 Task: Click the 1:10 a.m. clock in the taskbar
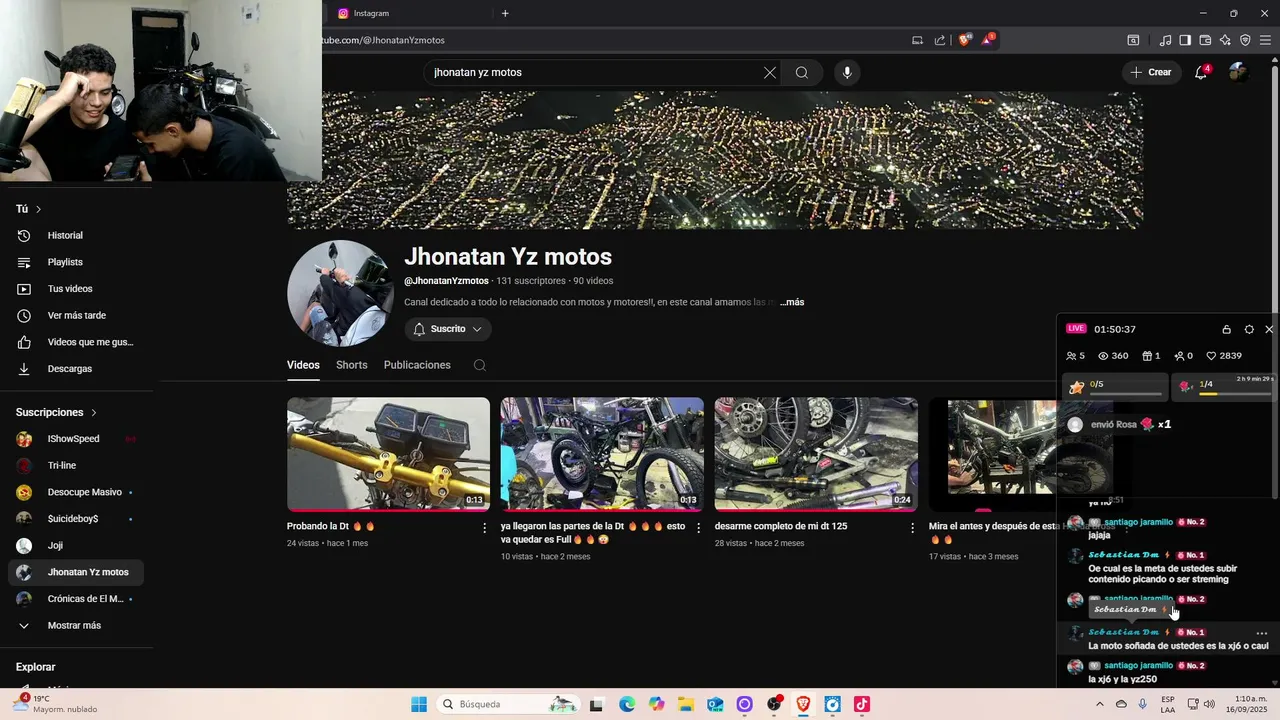pyautogui.click(x=1249, y=704)
